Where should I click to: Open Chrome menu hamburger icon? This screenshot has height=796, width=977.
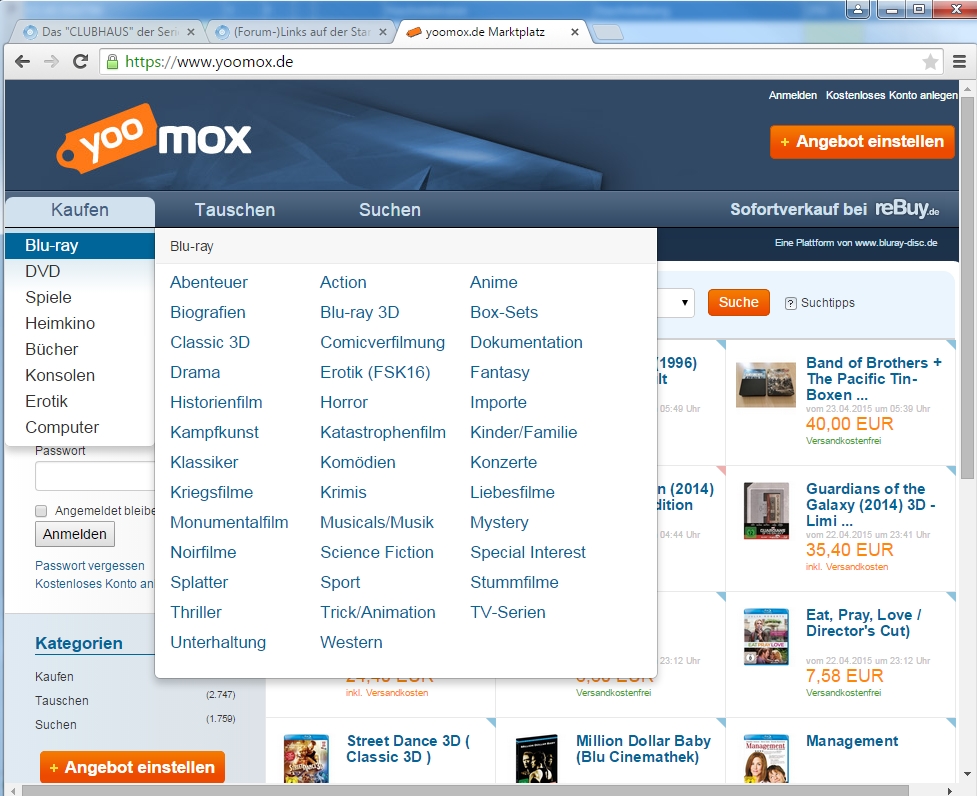[959, 62]
